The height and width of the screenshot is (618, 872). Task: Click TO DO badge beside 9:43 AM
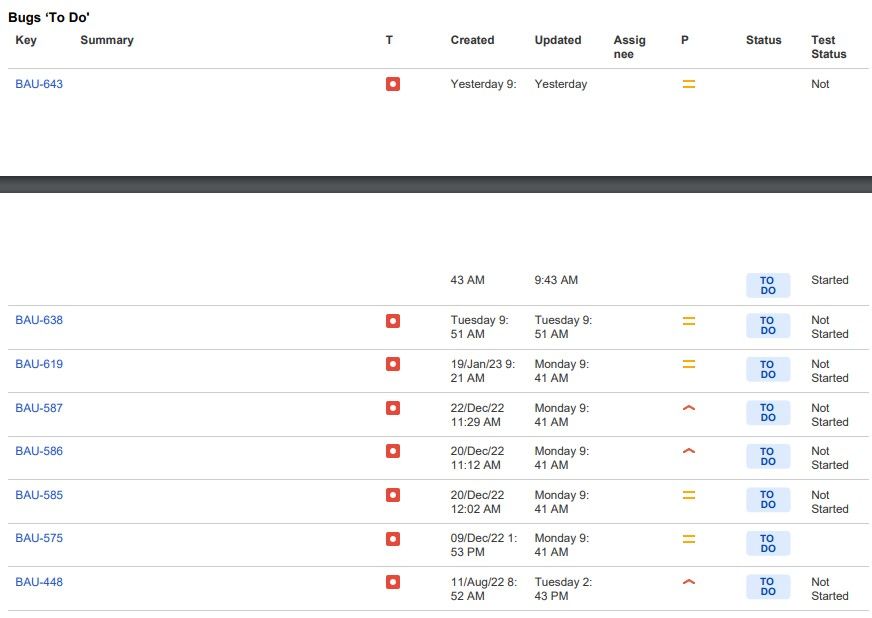click(x=768, y=285)
